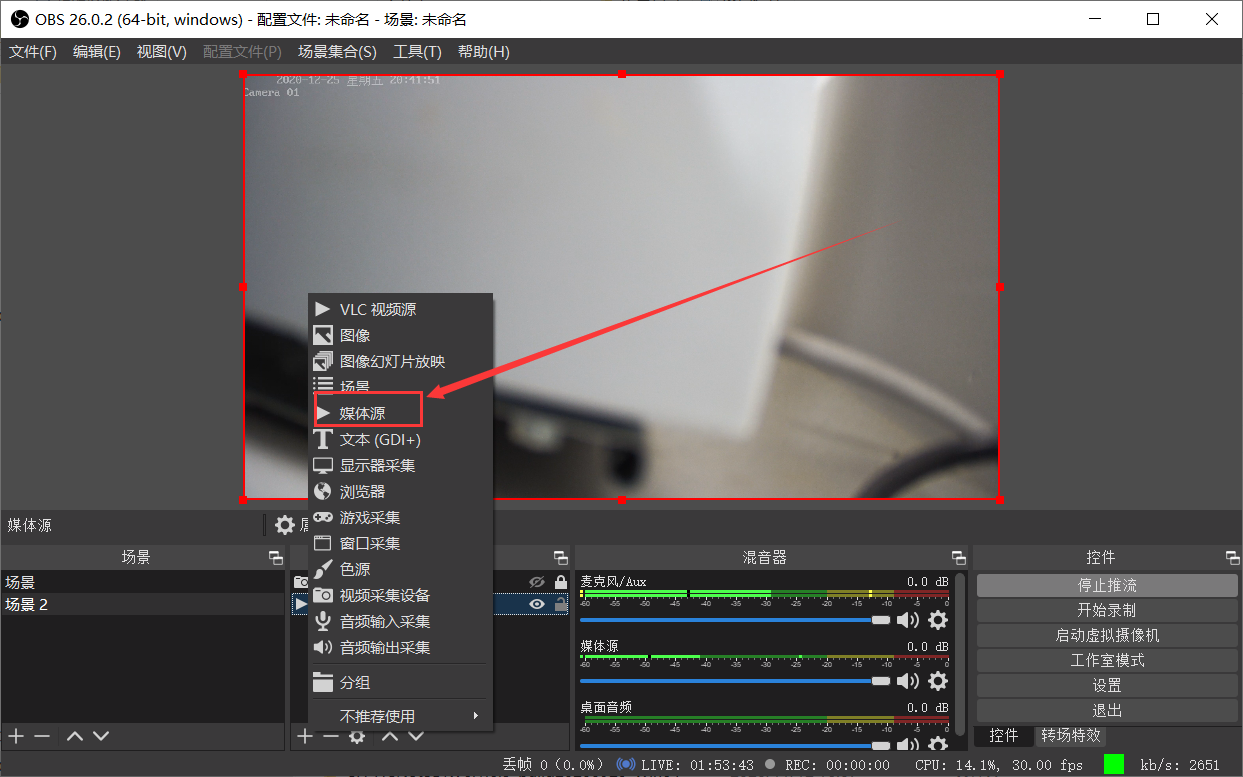Remove selected source with minus icon

[330, 736]
